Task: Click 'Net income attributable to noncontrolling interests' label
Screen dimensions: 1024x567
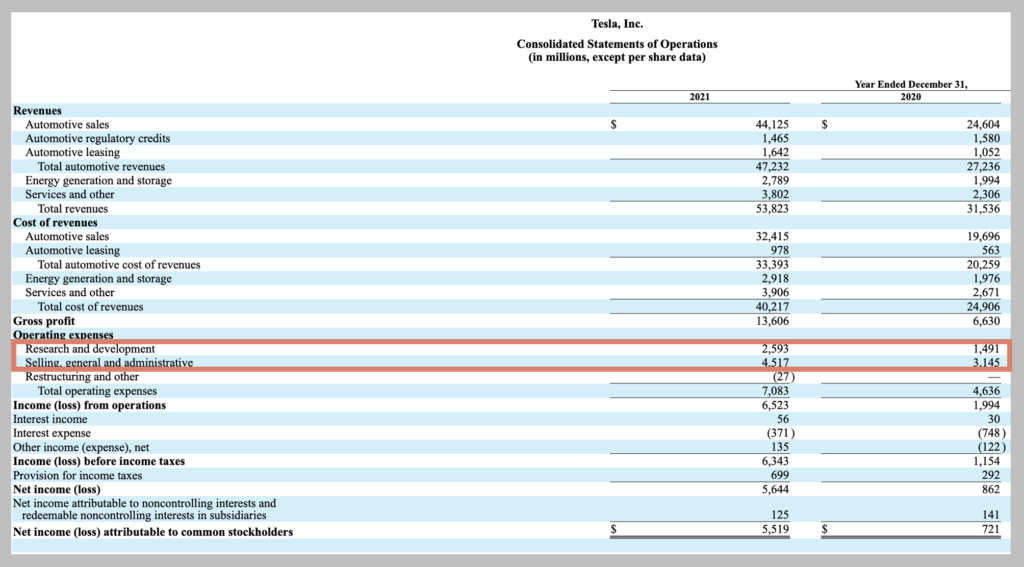Action: (144, 510)
